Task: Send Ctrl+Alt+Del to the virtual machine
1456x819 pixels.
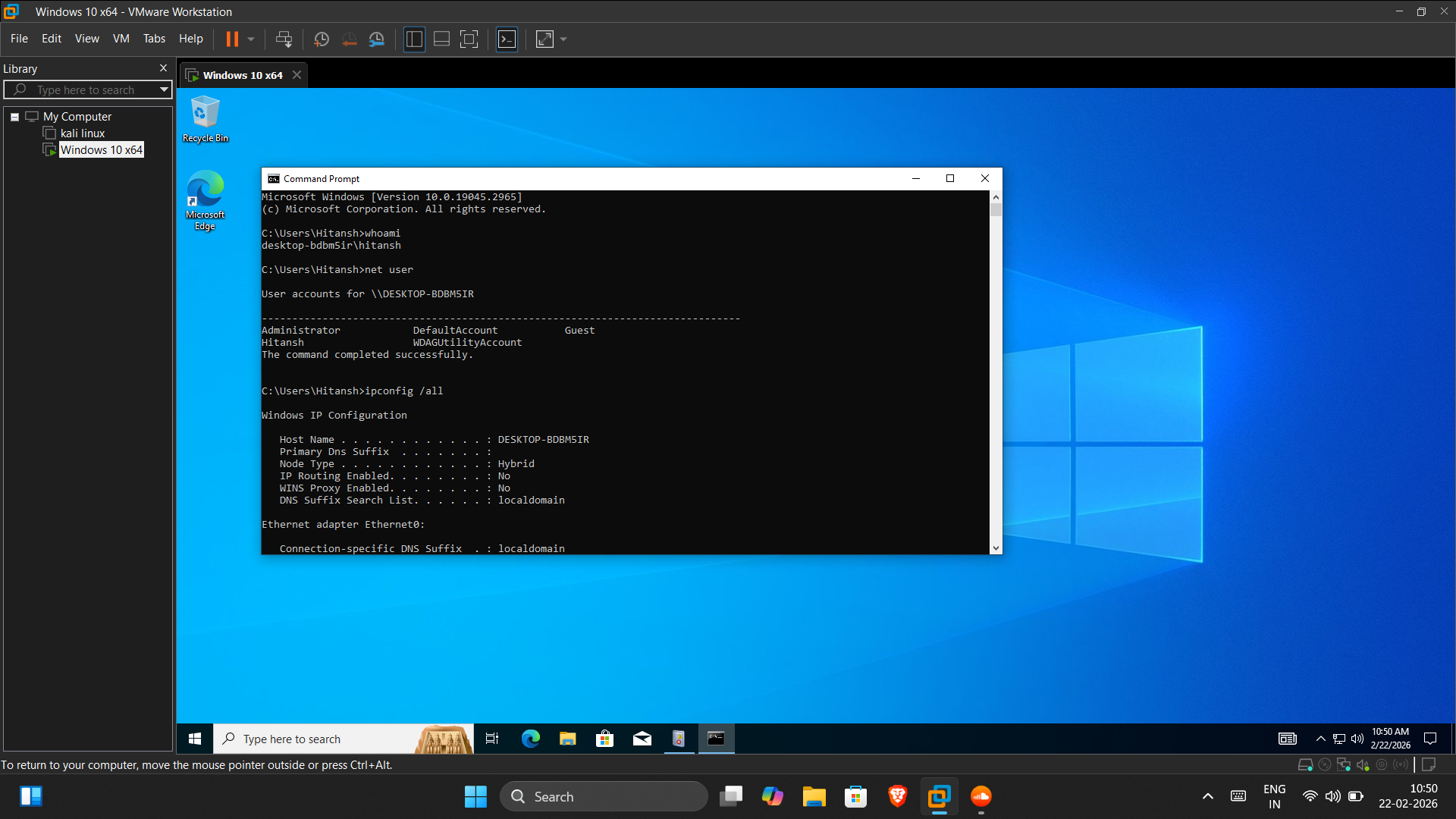Action: (x=284, y=39)
